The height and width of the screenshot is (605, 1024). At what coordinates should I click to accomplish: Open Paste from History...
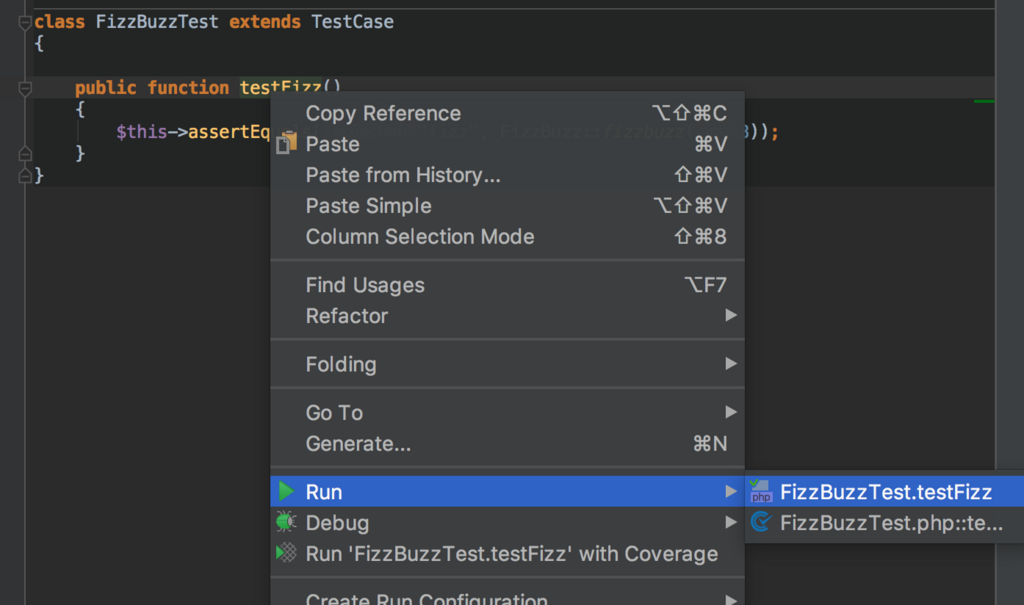(403, 175)
